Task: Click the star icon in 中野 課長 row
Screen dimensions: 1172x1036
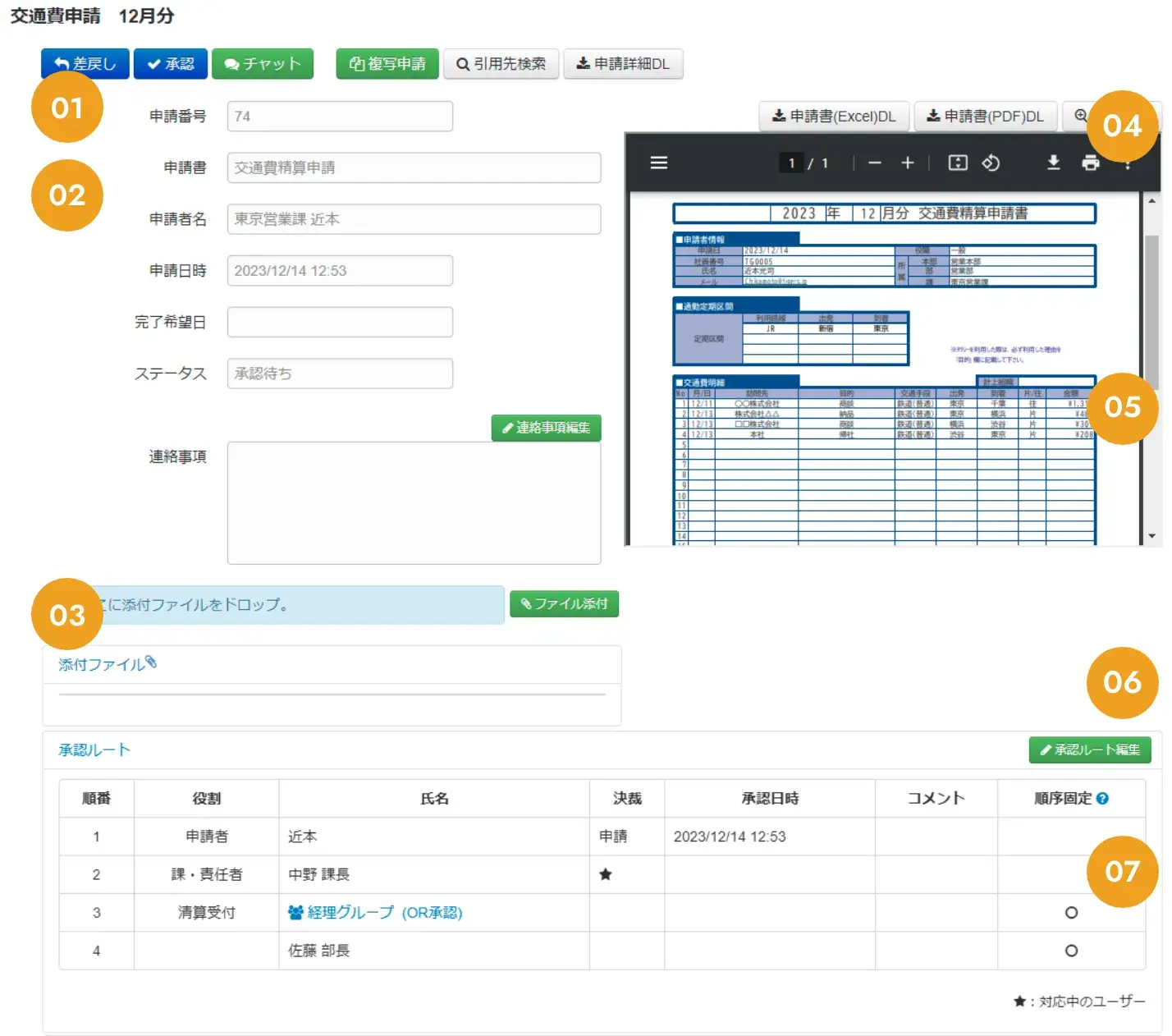Action: 606,874
